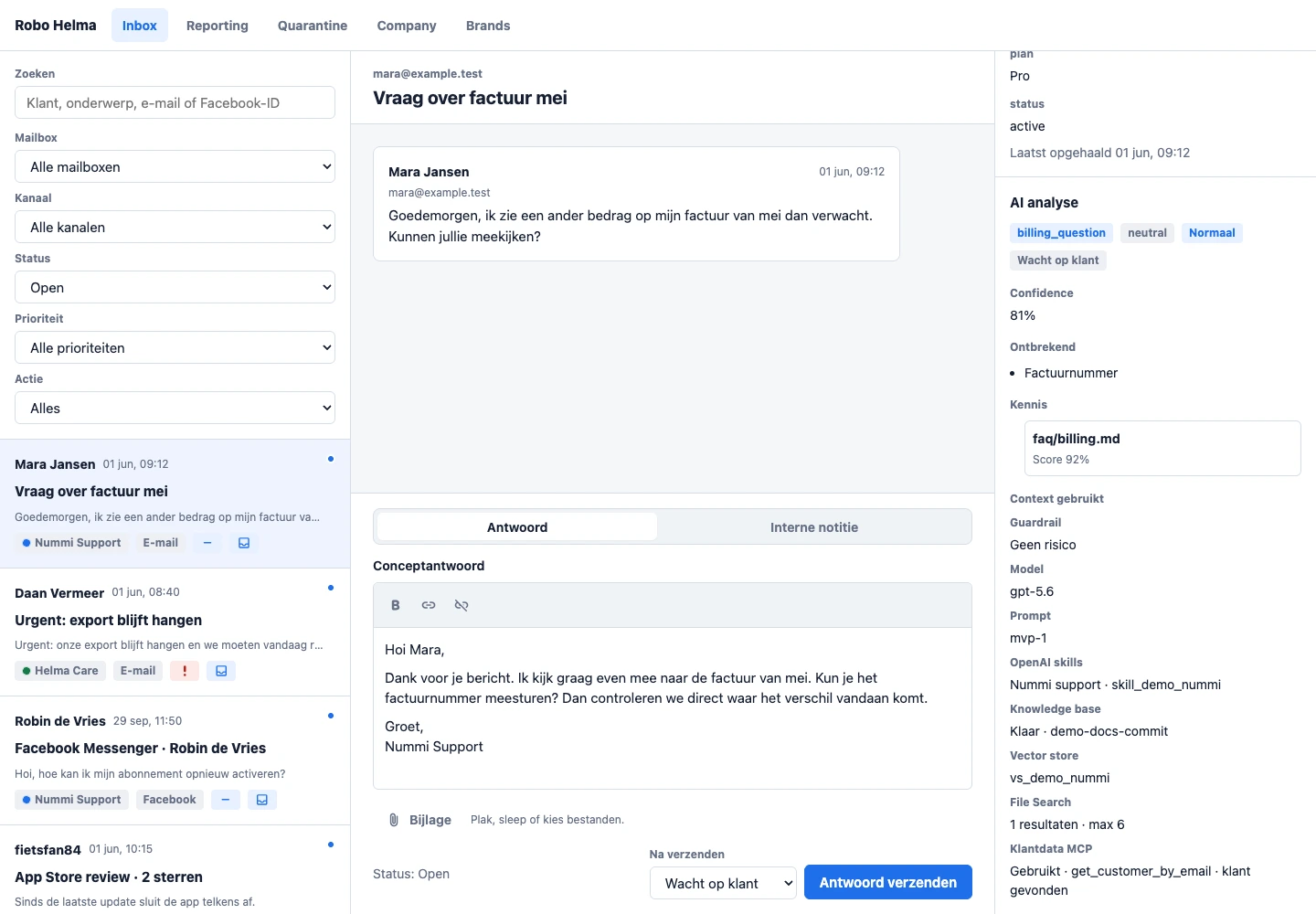Screen dimensions: 1316x914
Task: Insert a link using the editor link icon
Action: (429, 605)
